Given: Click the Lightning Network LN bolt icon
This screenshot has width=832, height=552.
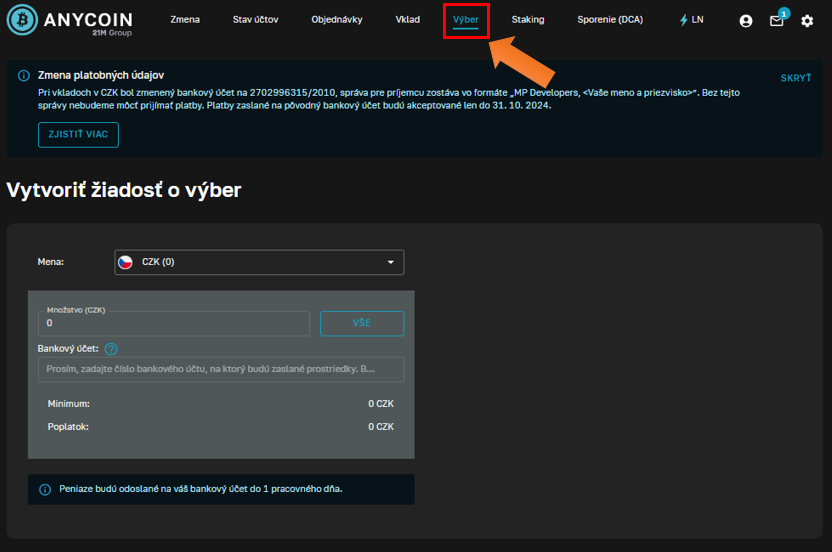Looking at the screenshot, I should 684,20.
